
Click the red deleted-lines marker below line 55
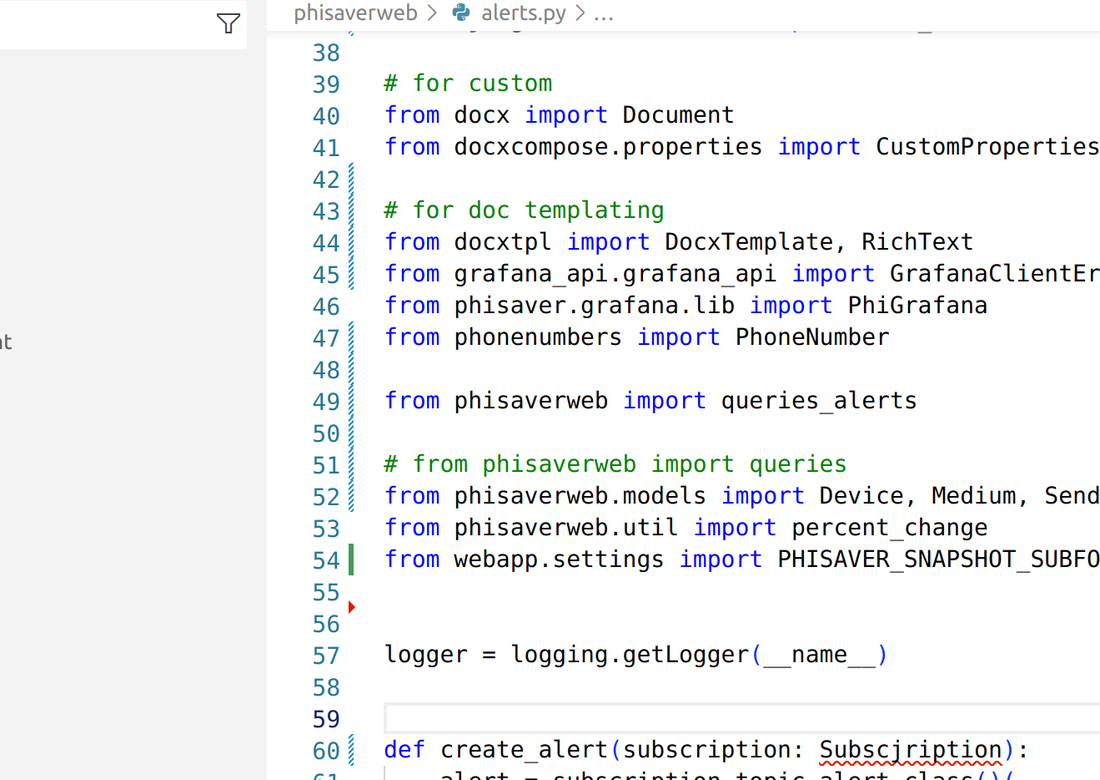352,607
